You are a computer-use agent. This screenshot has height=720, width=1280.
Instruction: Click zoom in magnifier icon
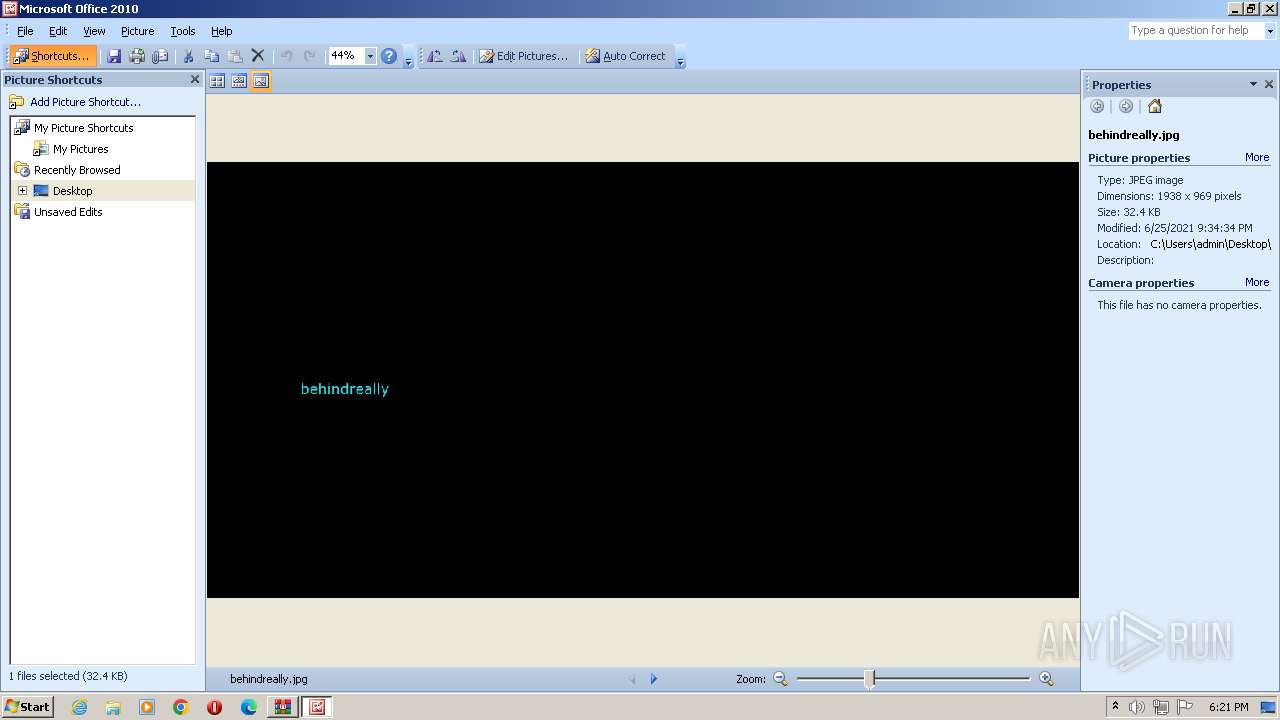point(1046,679)
